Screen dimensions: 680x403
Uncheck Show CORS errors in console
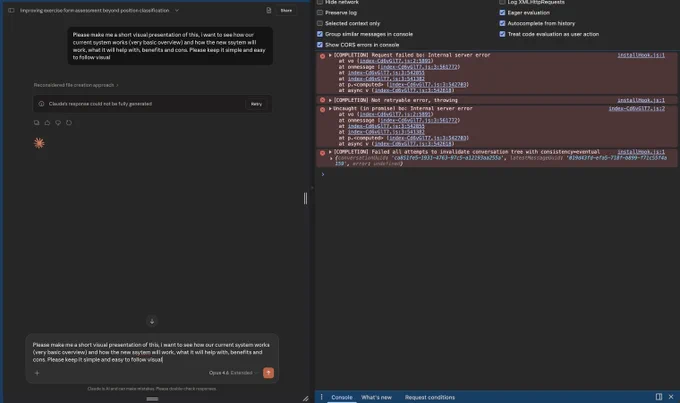320,45
